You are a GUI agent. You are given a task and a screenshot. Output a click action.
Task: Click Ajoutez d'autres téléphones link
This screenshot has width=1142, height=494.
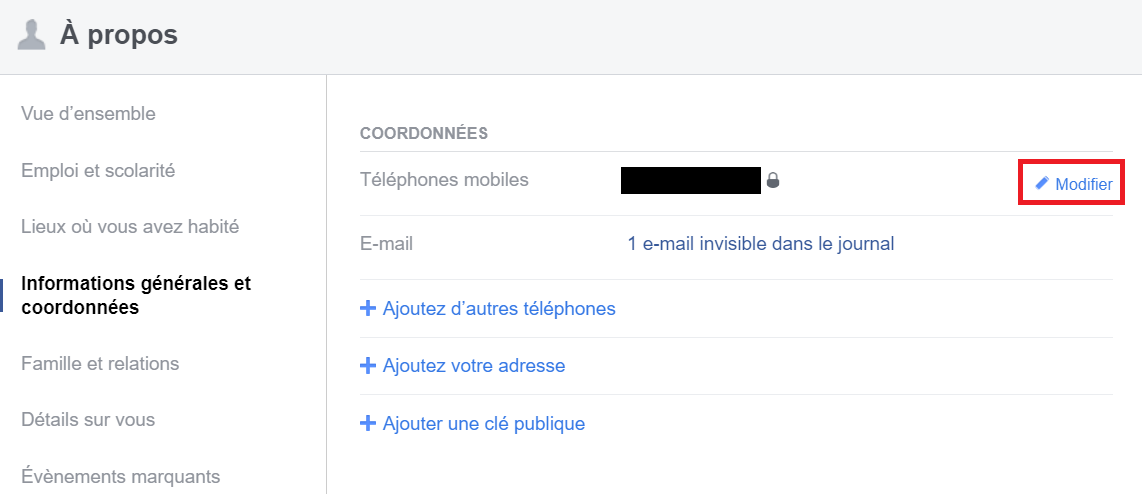pyautogui.click(x=499, y=309)
